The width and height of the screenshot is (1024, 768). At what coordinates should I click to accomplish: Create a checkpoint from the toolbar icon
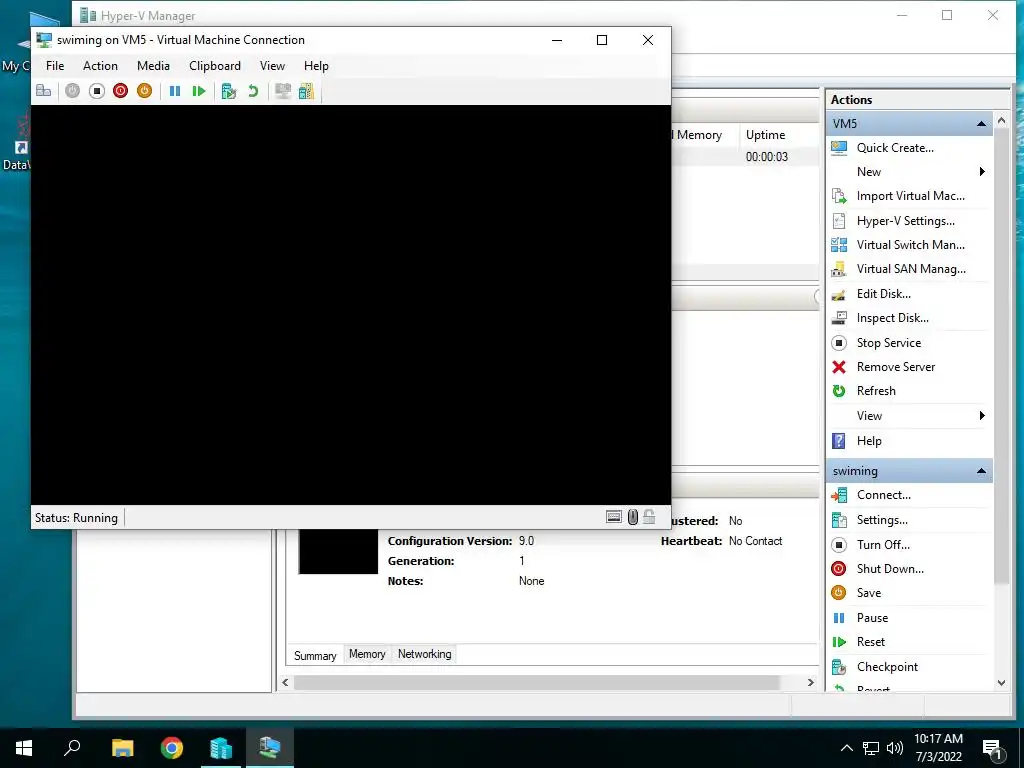(x=229, y=91)
